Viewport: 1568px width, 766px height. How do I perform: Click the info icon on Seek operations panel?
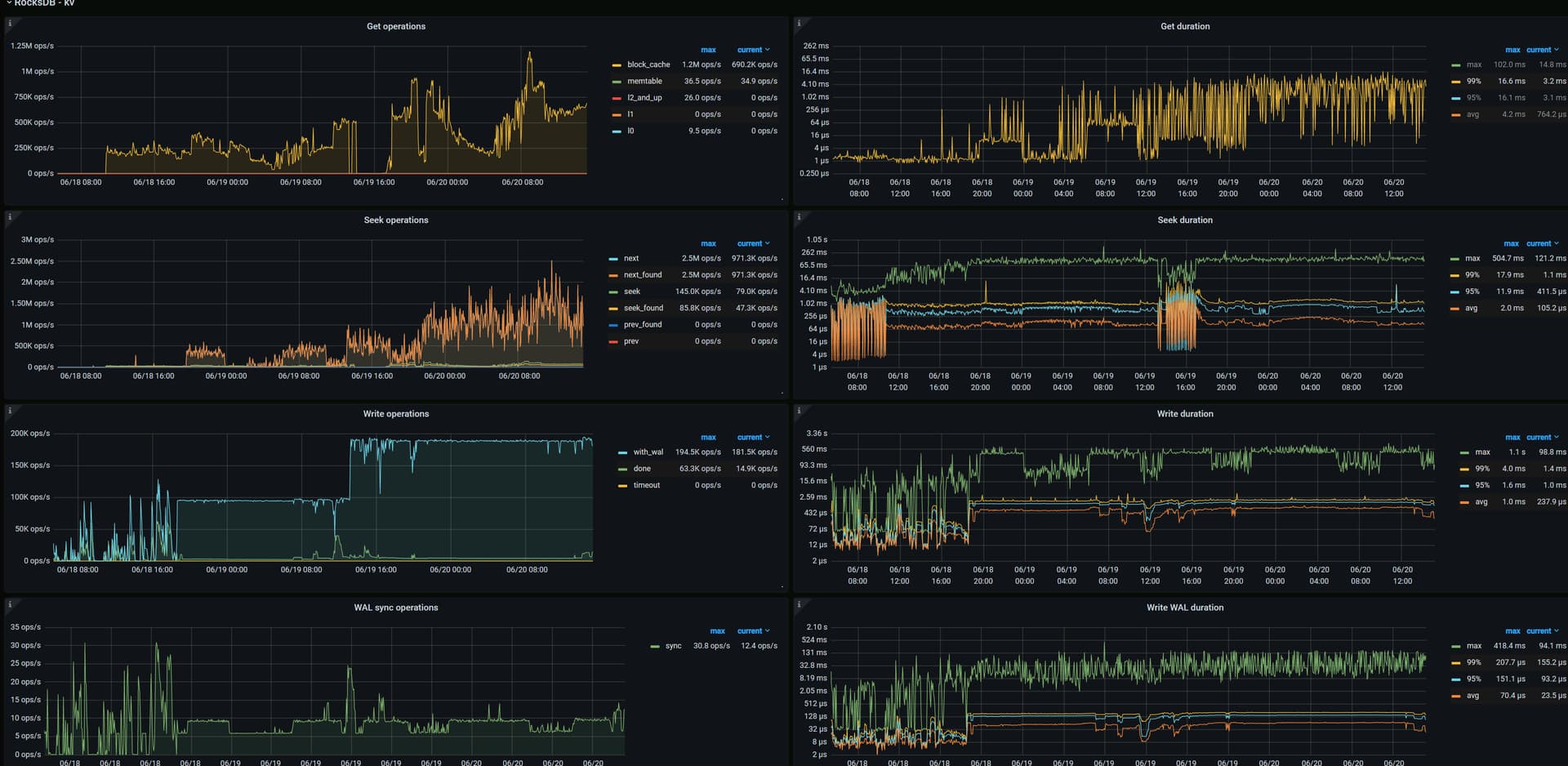pos(10,216)
